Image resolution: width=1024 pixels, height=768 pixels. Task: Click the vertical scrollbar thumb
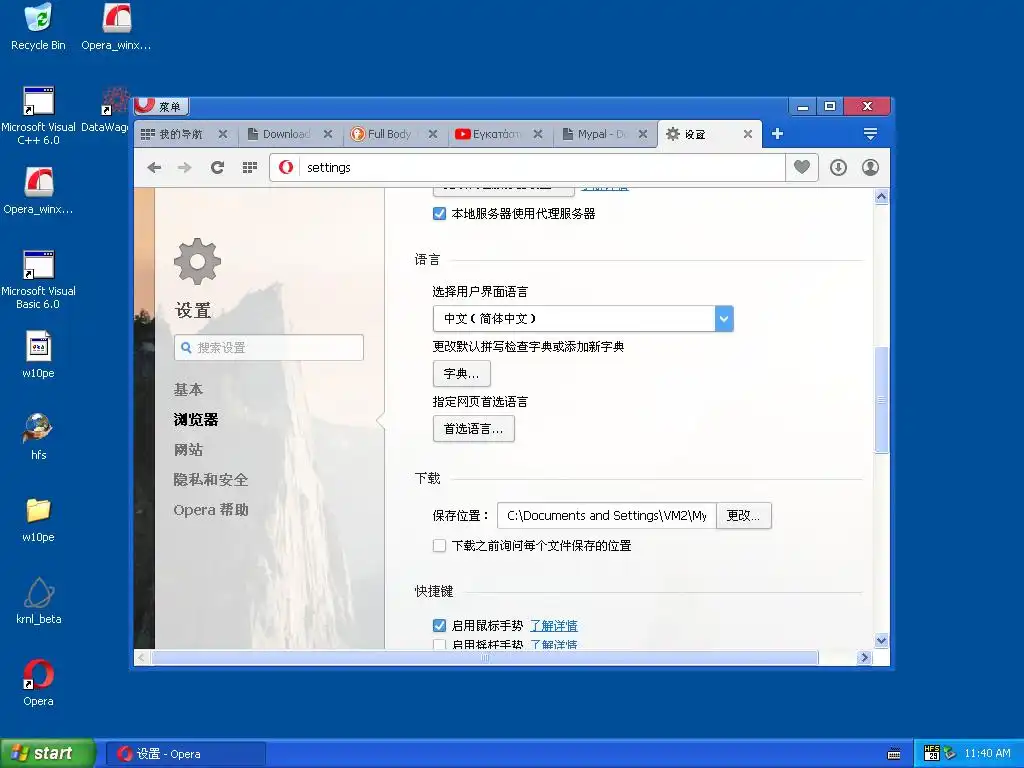[881, 400]
